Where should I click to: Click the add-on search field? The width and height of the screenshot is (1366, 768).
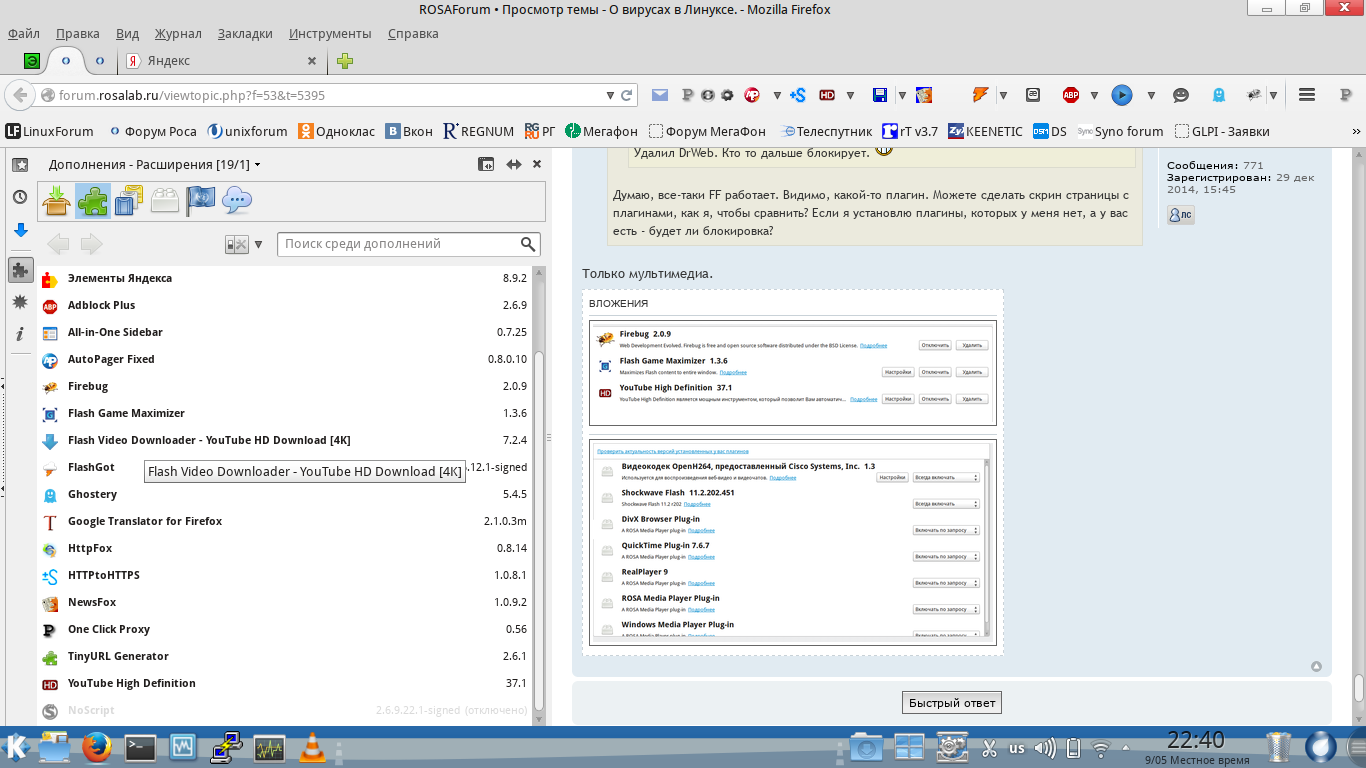[409, 244]
